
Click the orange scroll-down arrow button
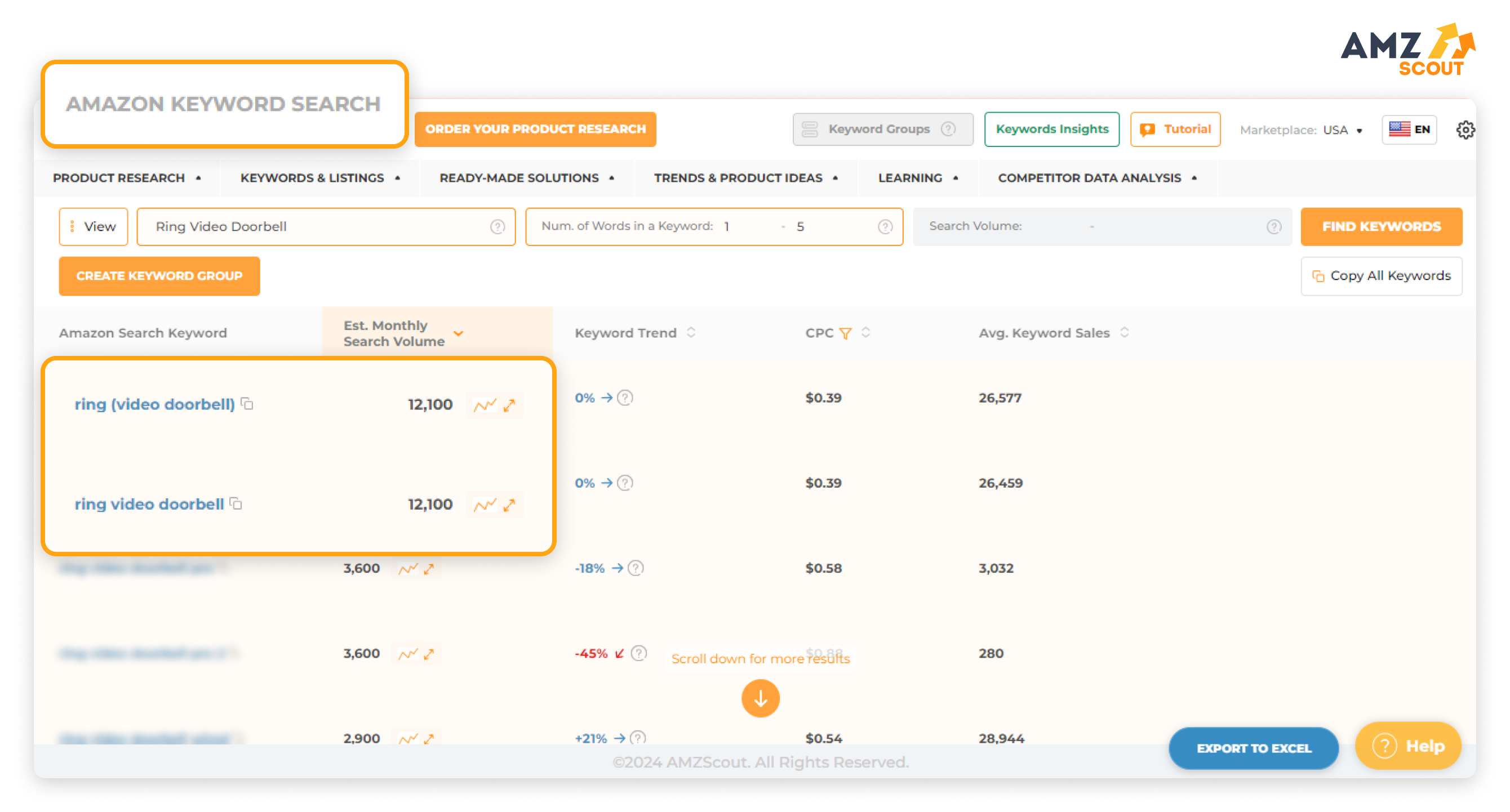pyautogui.click(x=760, y=698)
